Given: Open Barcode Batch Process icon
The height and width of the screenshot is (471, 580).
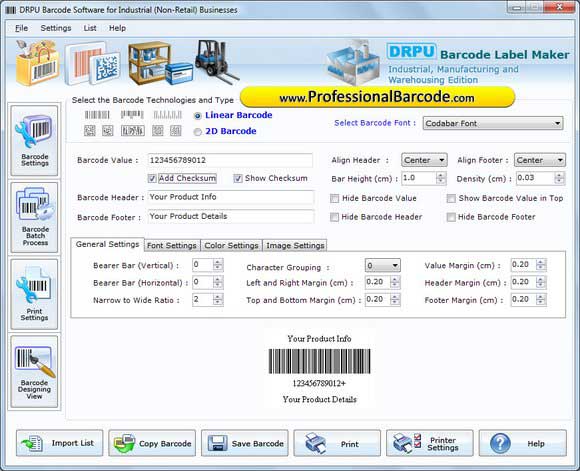Looking at the screenshot, I should click(34, 218).
